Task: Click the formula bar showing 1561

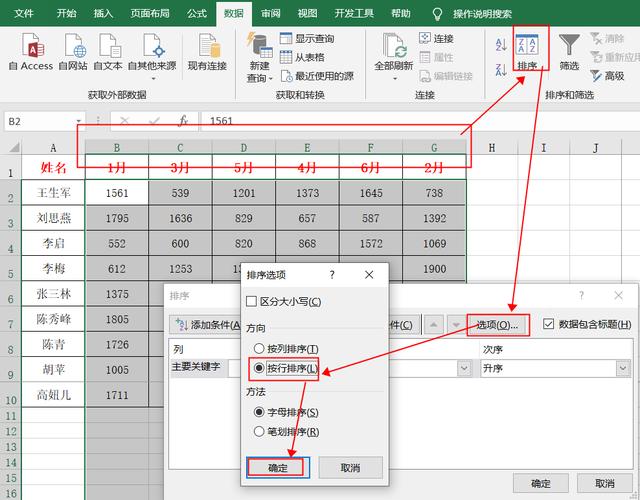Action: 330,121
